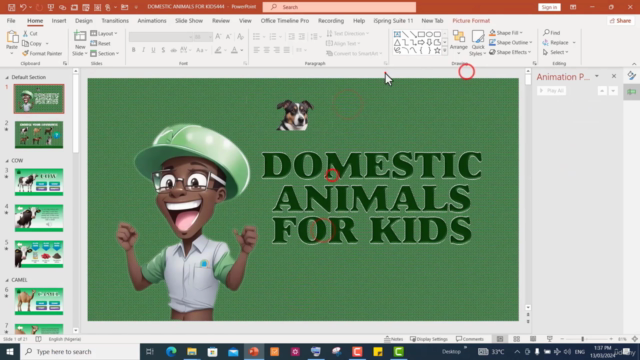Click the New Slide icon
Image resolution: width=640 pixels, height=360 pixels.
[x=80, y=36]
